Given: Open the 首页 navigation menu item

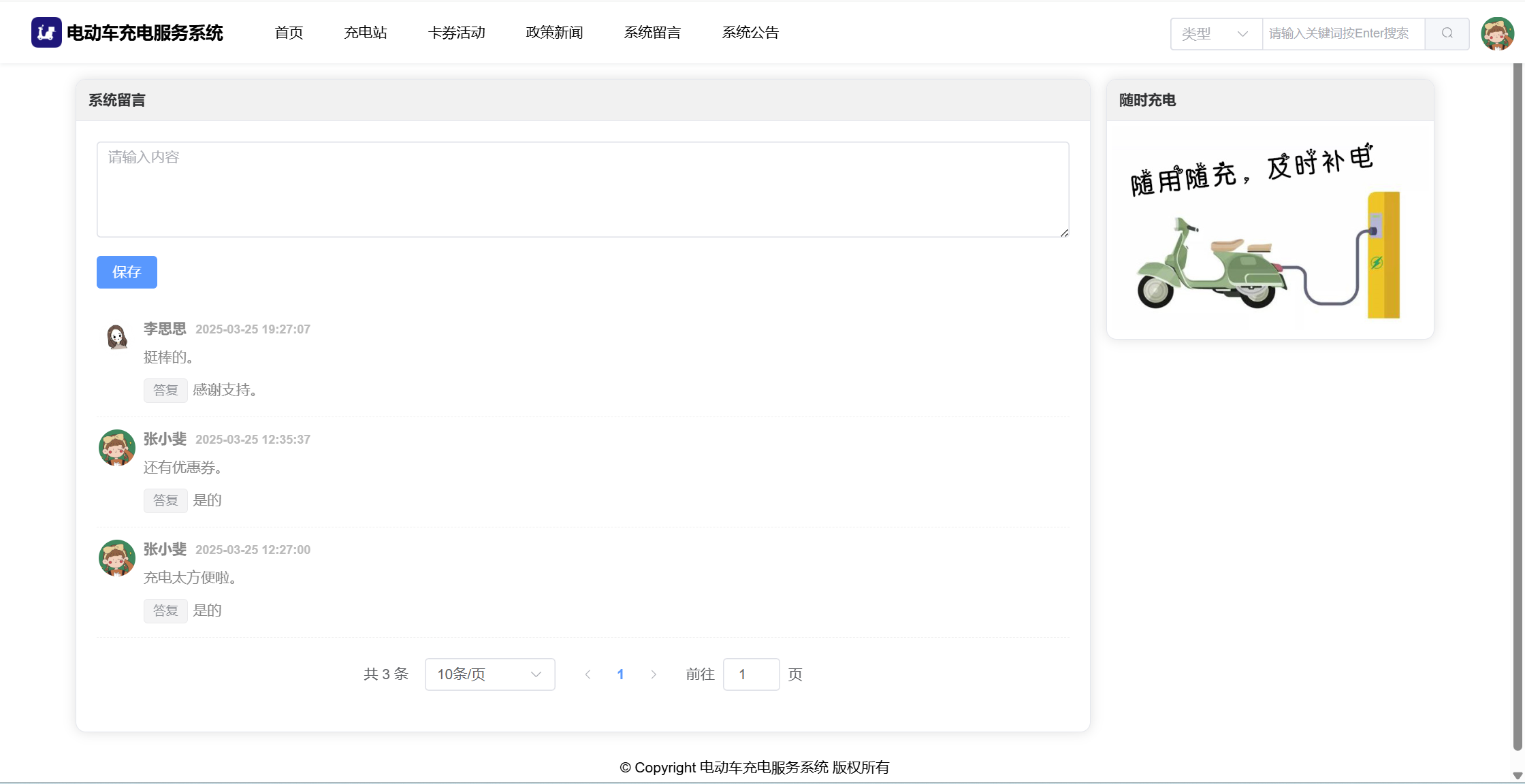Looking at the screenshot, I should 289,33.
